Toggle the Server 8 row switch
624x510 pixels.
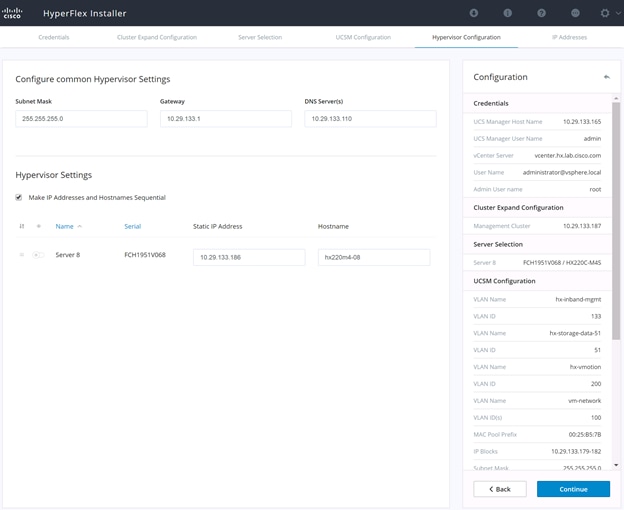tap(38, 255)
